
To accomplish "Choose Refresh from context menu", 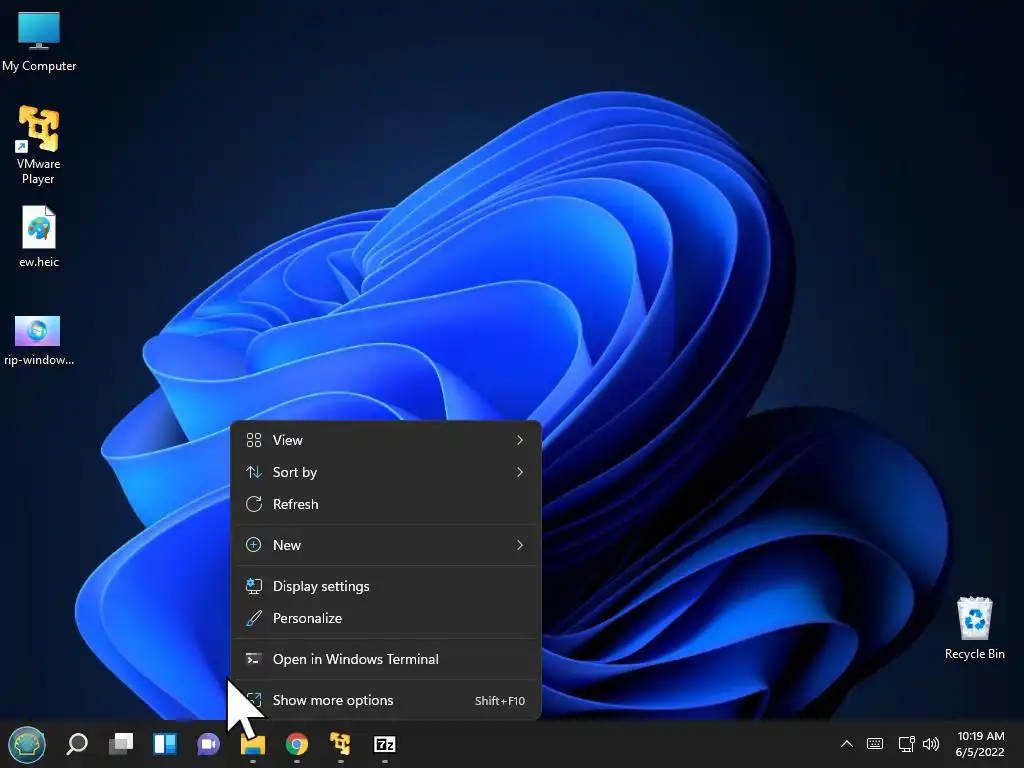I will pos(386,504).
